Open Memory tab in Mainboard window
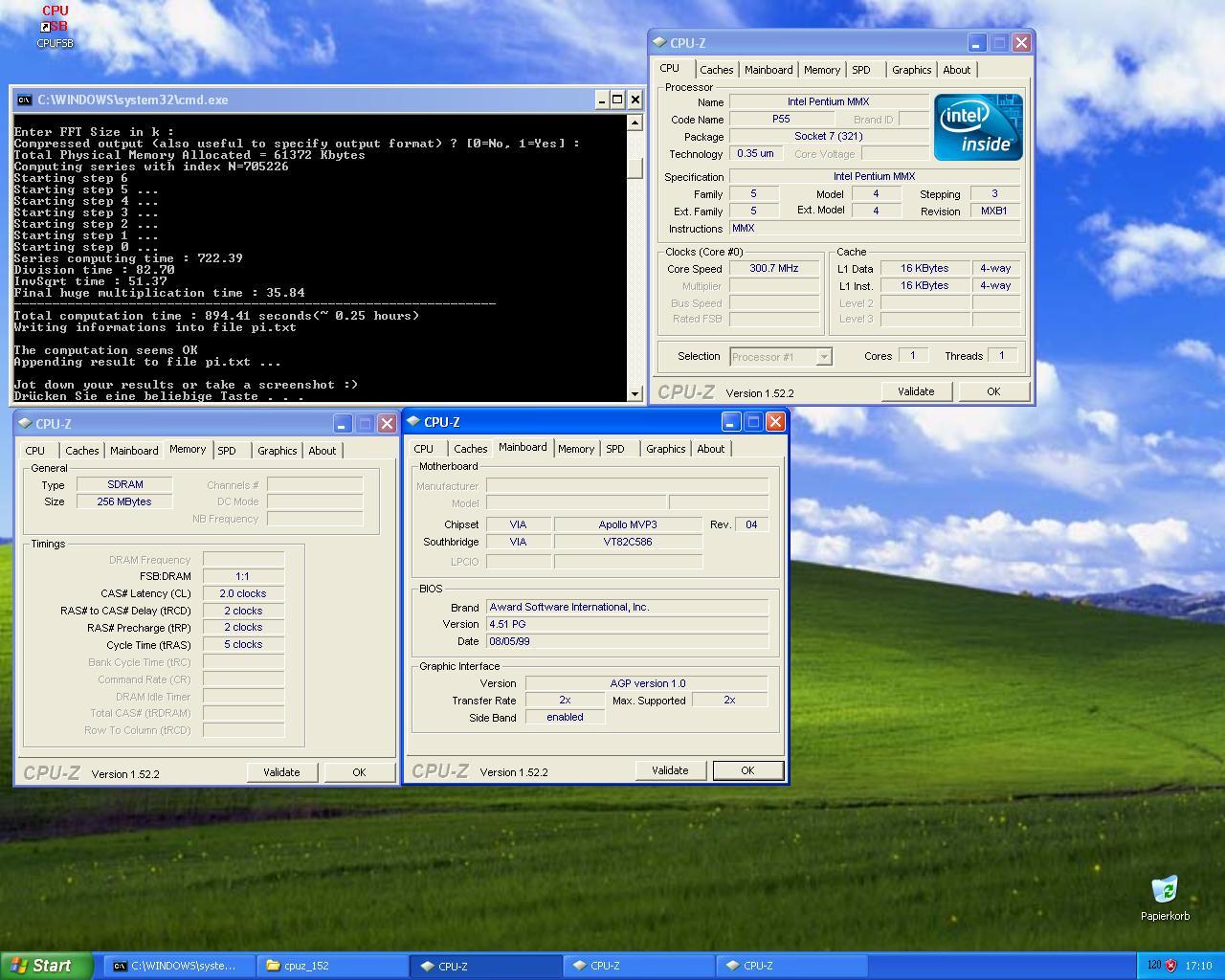This screenshot has width=1225, height=980. (x=576, y=449)
